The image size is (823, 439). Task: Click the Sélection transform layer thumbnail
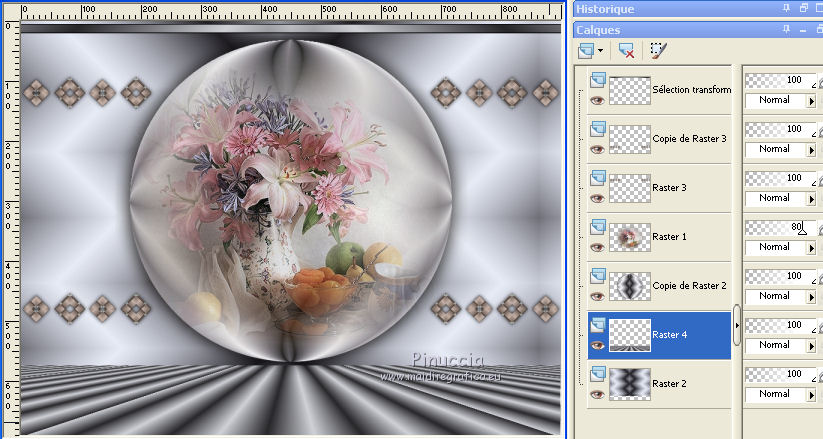point(630,90)
